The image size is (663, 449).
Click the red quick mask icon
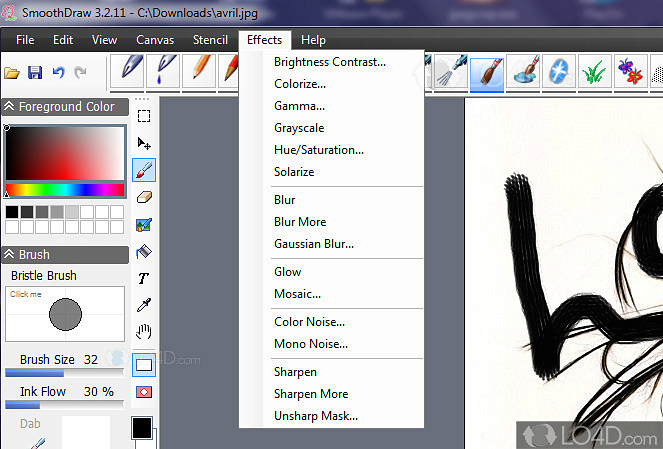(x=144, y=392)
